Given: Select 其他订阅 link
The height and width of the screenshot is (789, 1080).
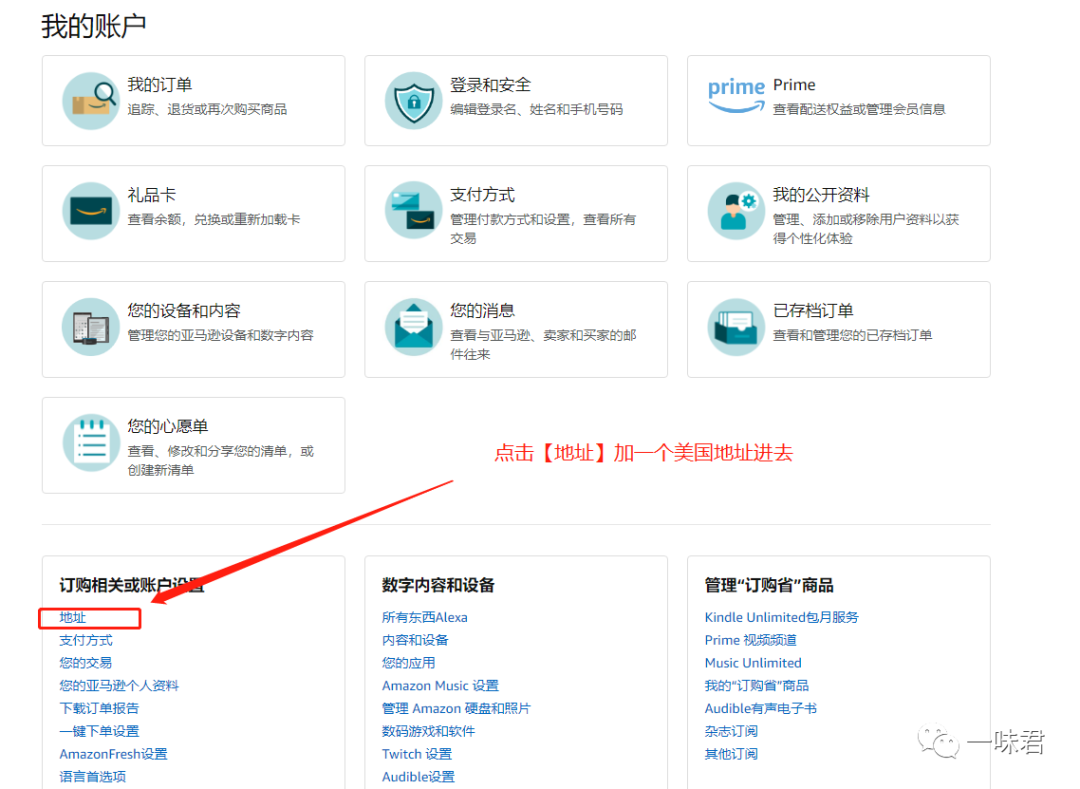Looking at the screenshot, I should click(x=731, y=754).
